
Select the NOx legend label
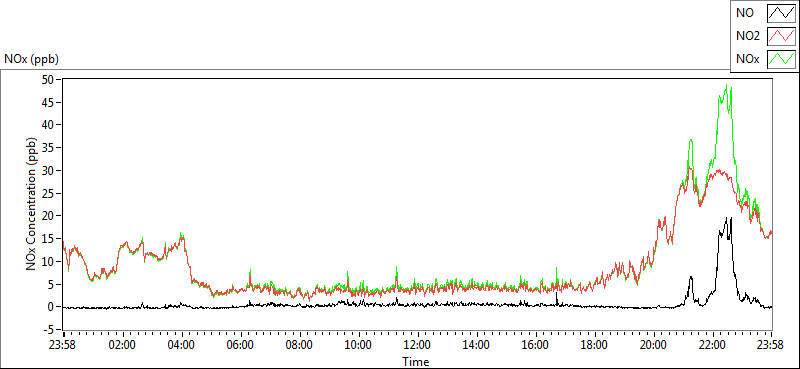click(747, 60)
